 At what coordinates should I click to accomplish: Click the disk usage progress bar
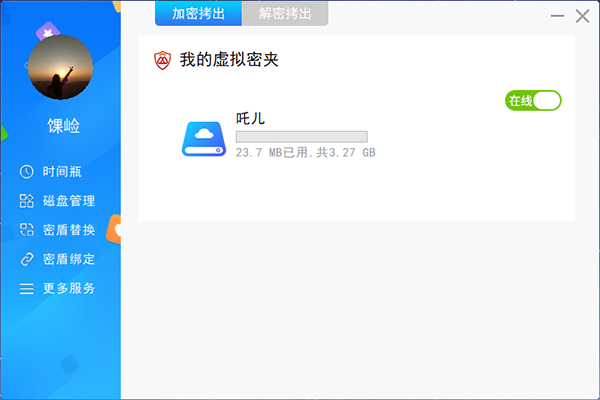click(x=302, y=137)
